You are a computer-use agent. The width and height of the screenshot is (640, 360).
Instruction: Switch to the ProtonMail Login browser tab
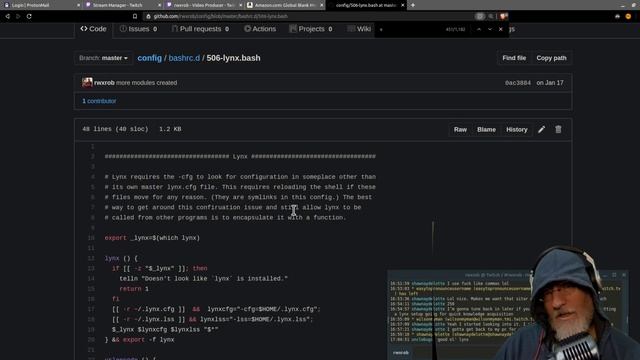coord(41,5)
